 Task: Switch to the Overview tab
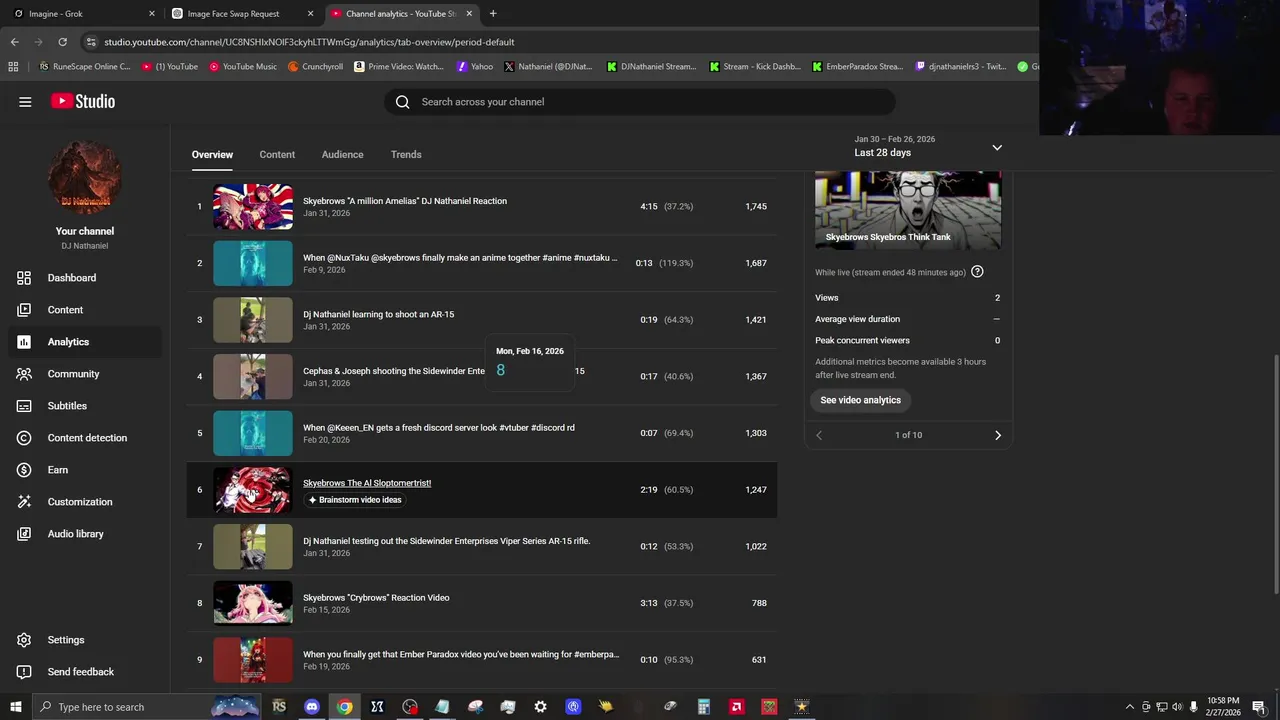[212, 155]
